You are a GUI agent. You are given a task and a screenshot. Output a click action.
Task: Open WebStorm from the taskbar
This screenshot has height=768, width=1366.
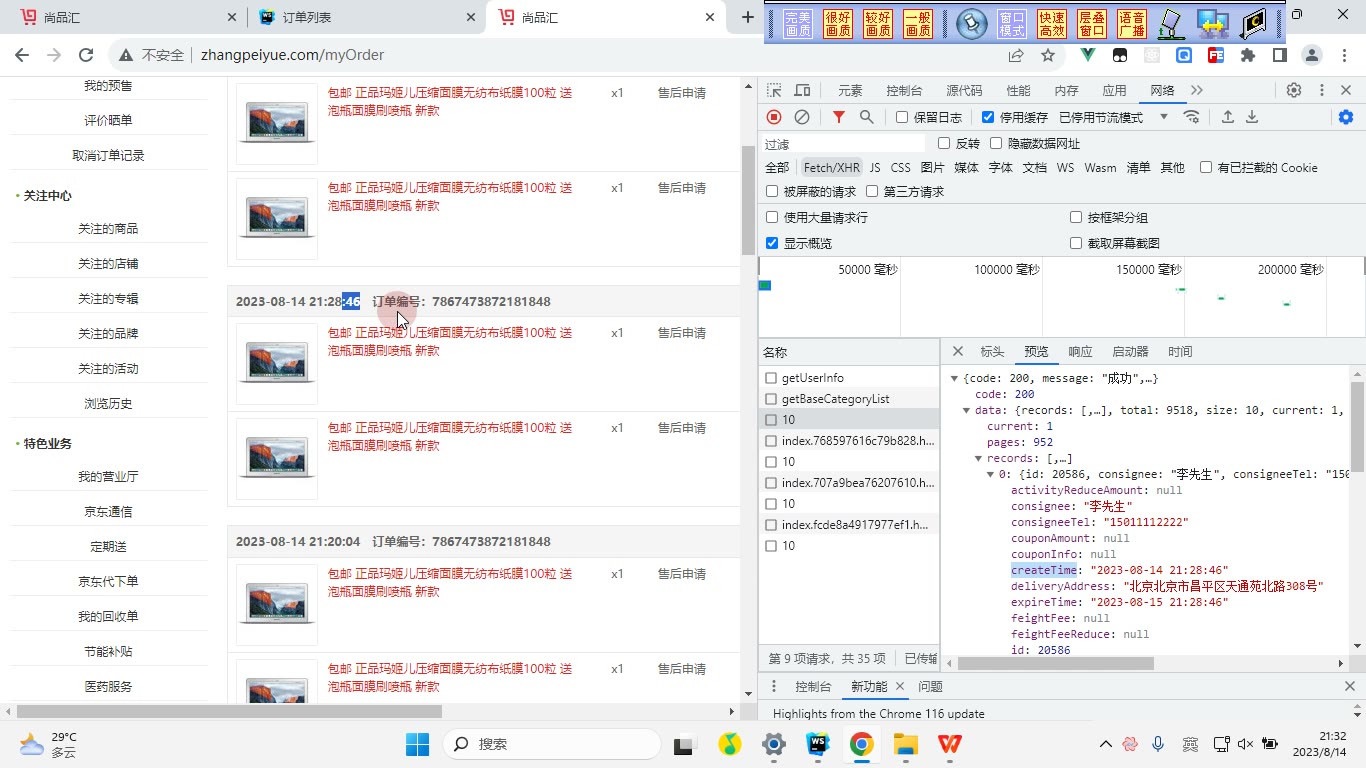point(818,744)
